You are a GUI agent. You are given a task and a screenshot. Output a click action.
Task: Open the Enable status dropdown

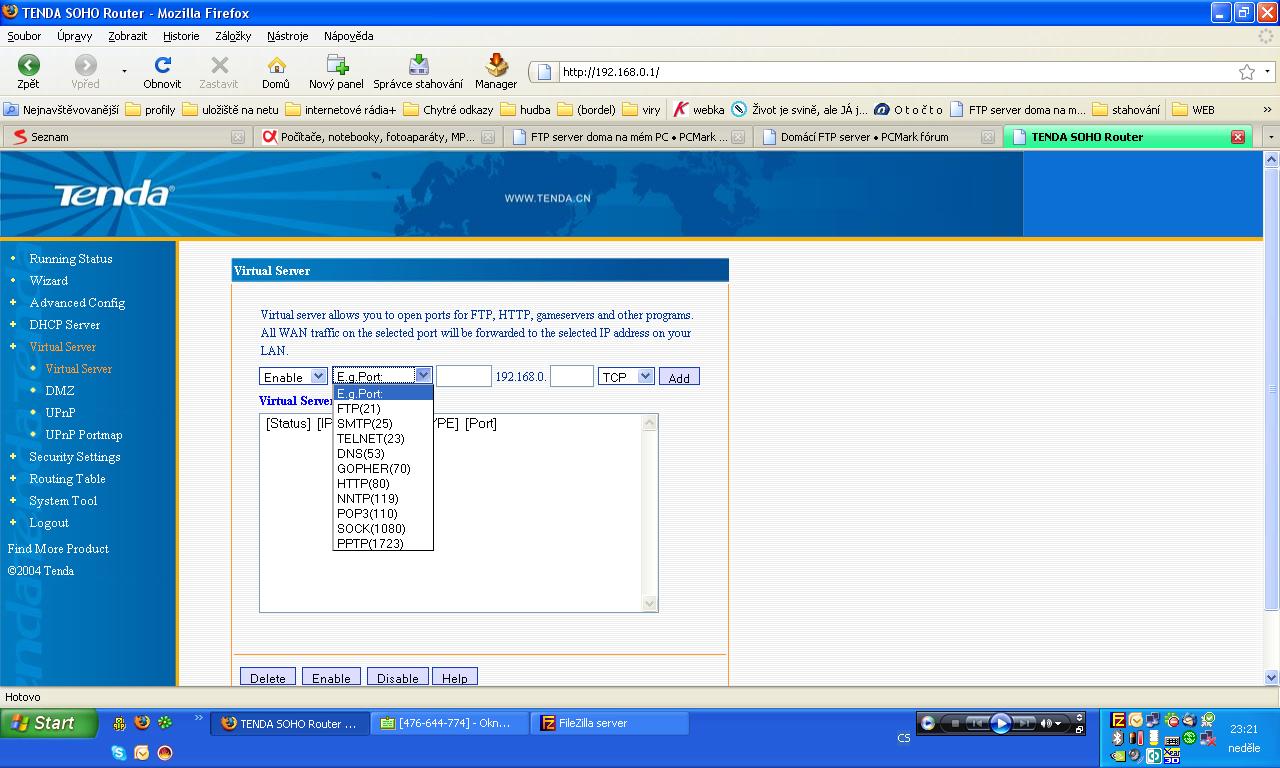[x=293, y=376]
